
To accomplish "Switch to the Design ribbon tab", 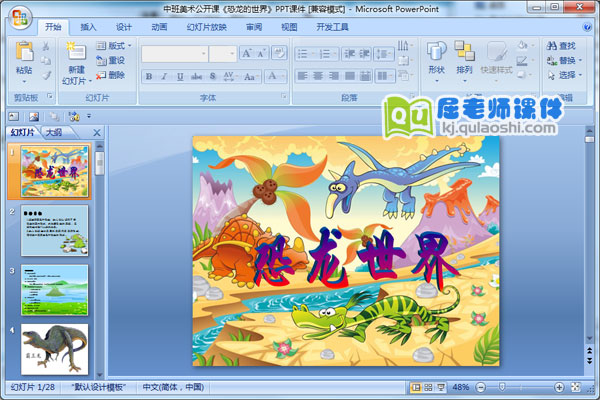I will (x=124, y=27).
